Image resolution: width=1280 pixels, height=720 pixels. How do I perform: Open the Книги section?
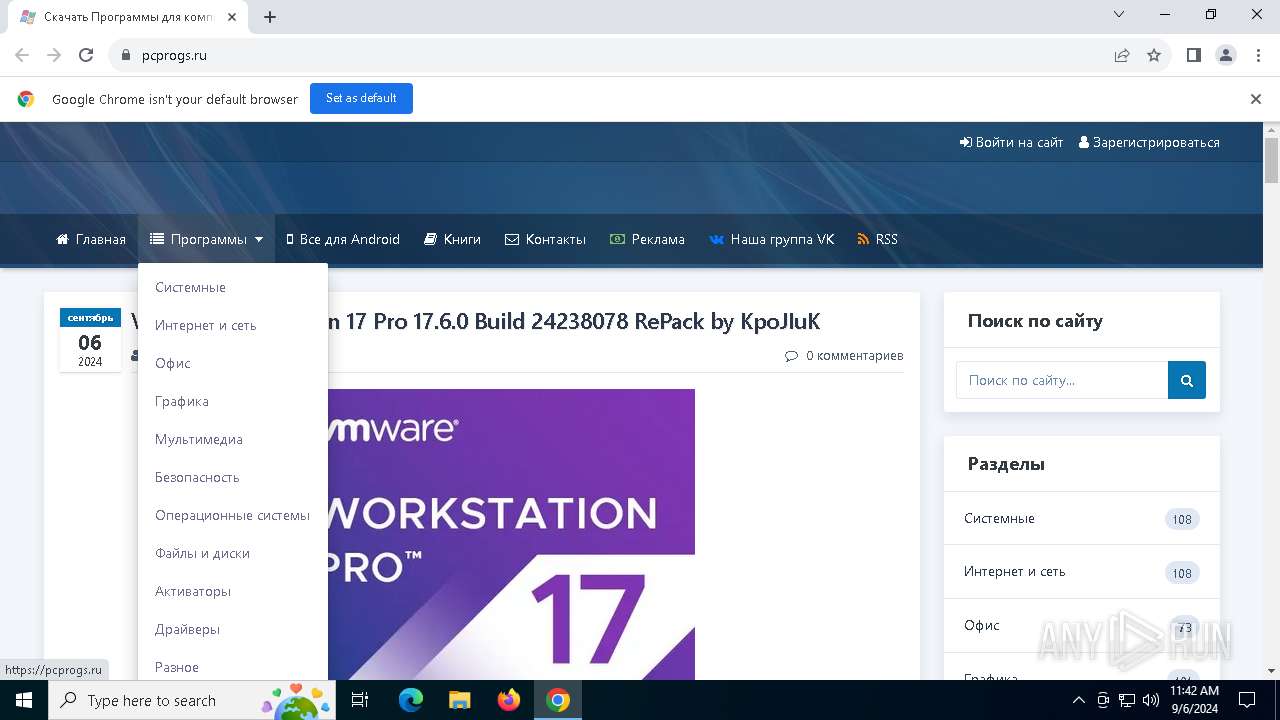[452, 239]
